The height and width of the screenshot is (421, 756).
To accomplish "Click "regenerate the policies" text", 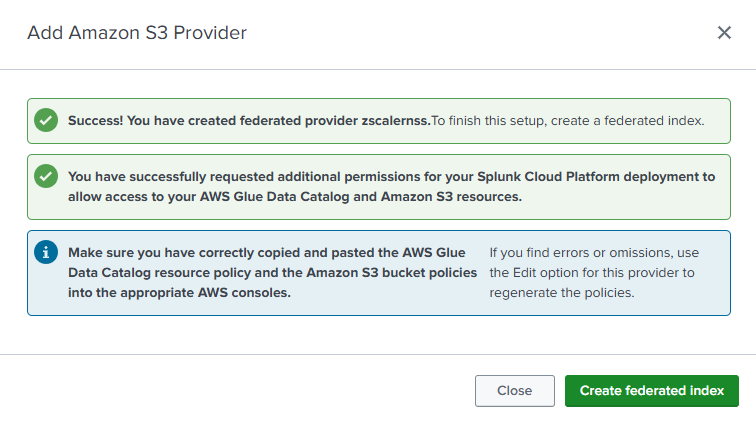I will [x=561, y=292].
